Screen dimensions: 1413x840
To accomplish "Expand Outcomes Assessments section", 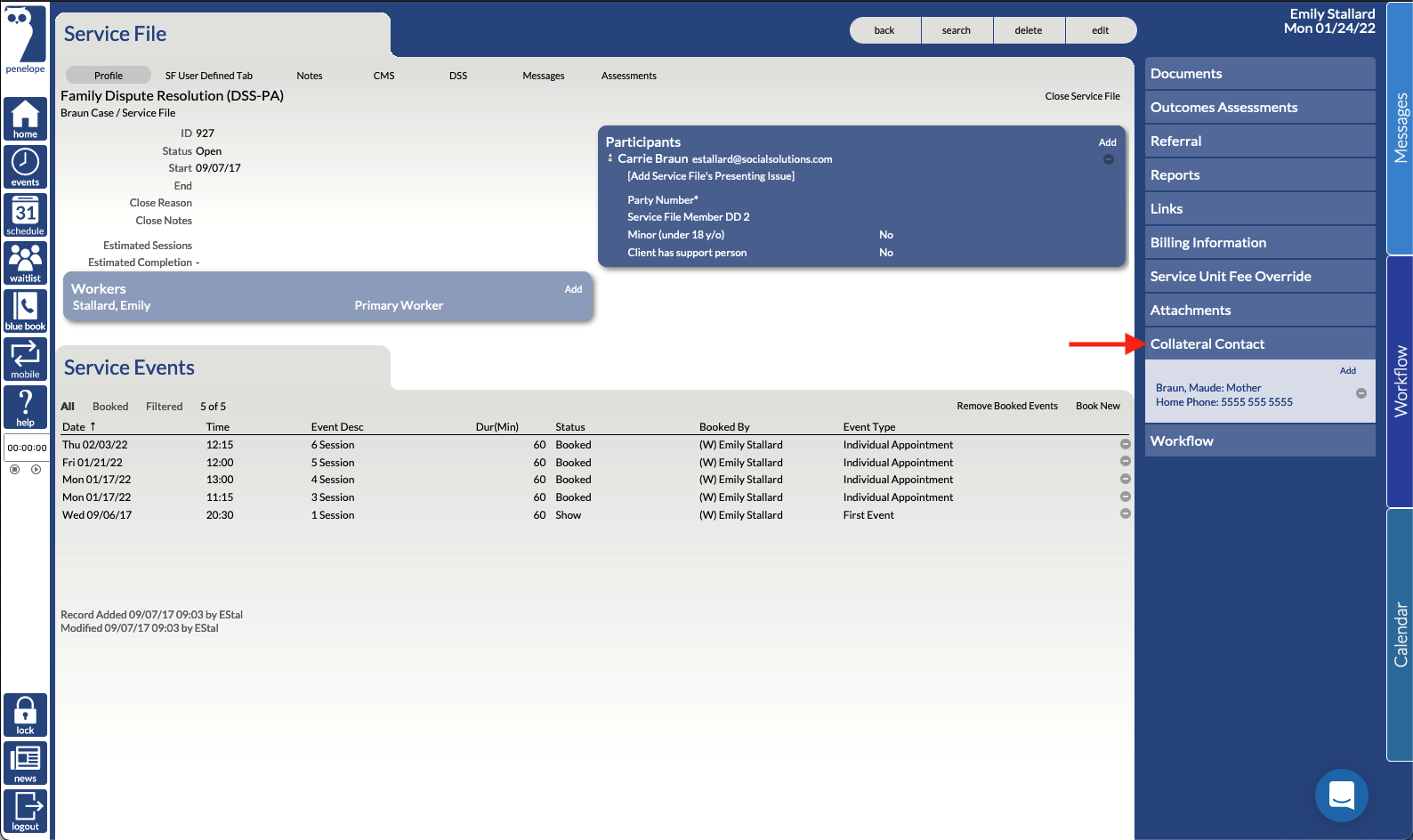I will point(1260,107).
